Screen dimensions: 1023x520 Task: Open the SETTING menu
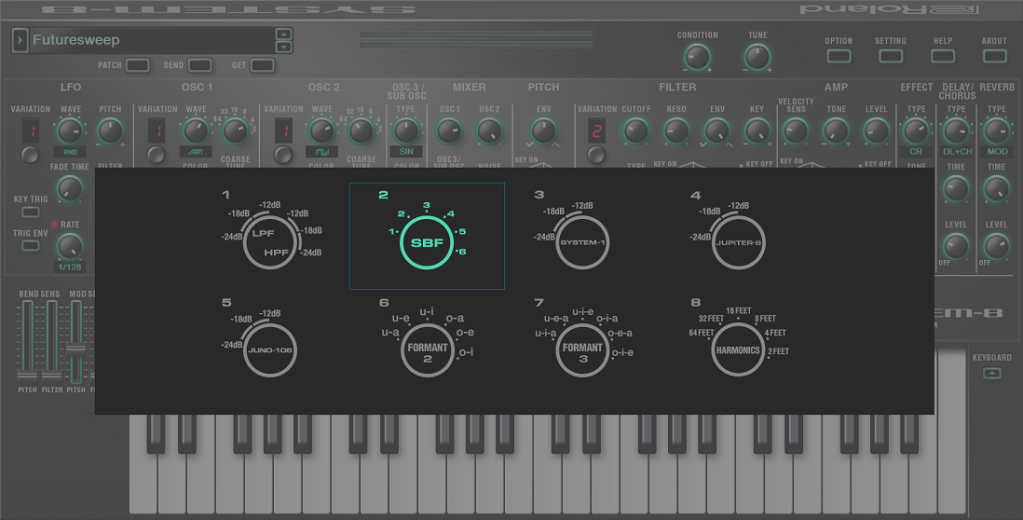890,56
